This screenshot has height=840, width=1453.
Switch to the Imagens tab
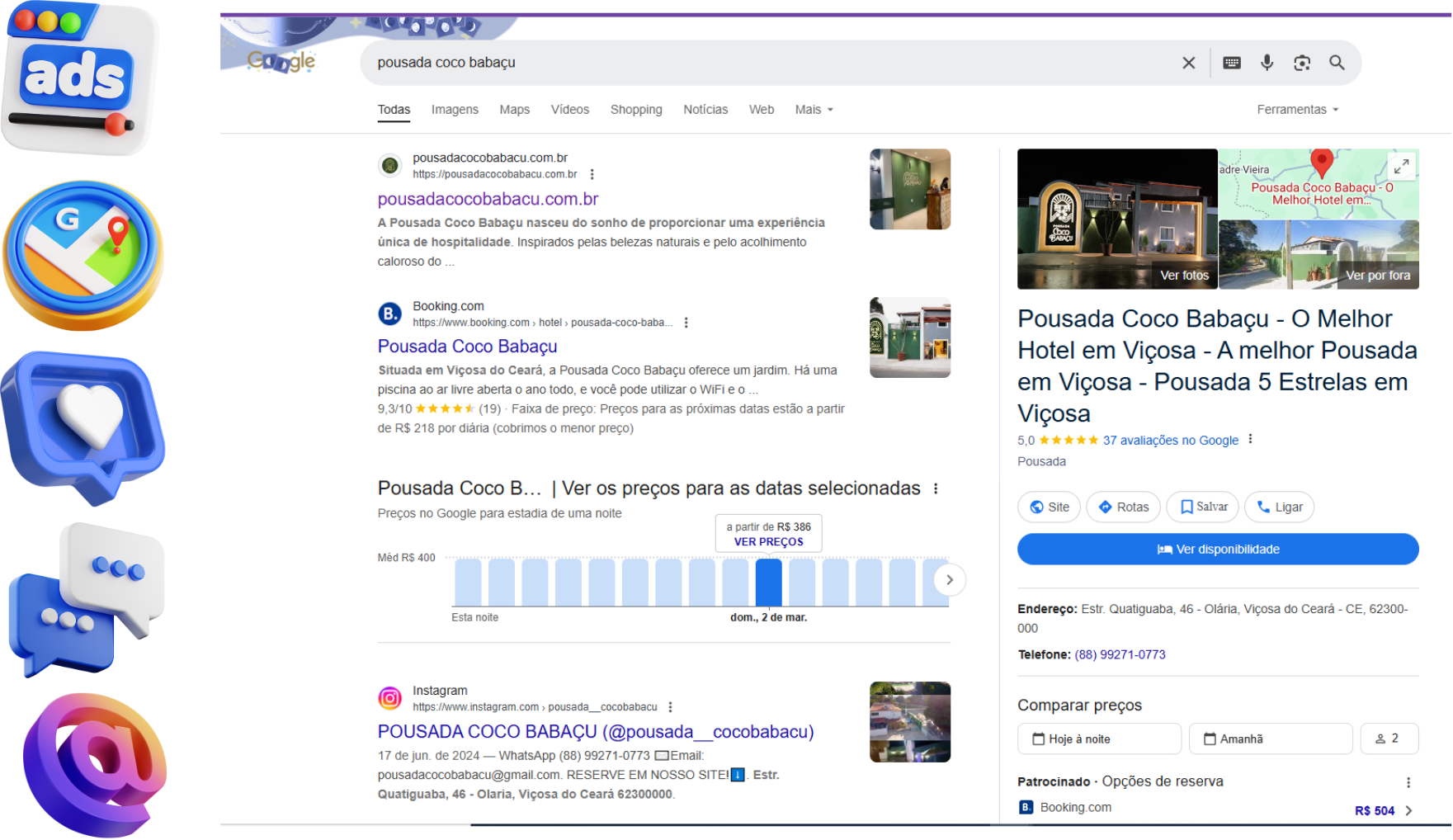click(x=455, y=110)
